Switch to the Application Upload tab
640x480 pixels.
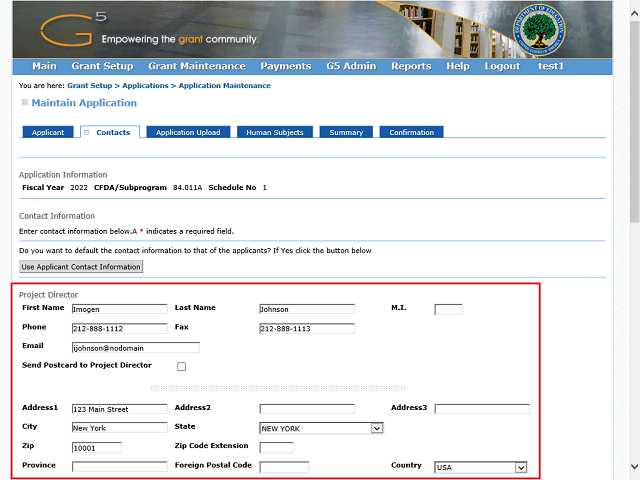[188, 132]
